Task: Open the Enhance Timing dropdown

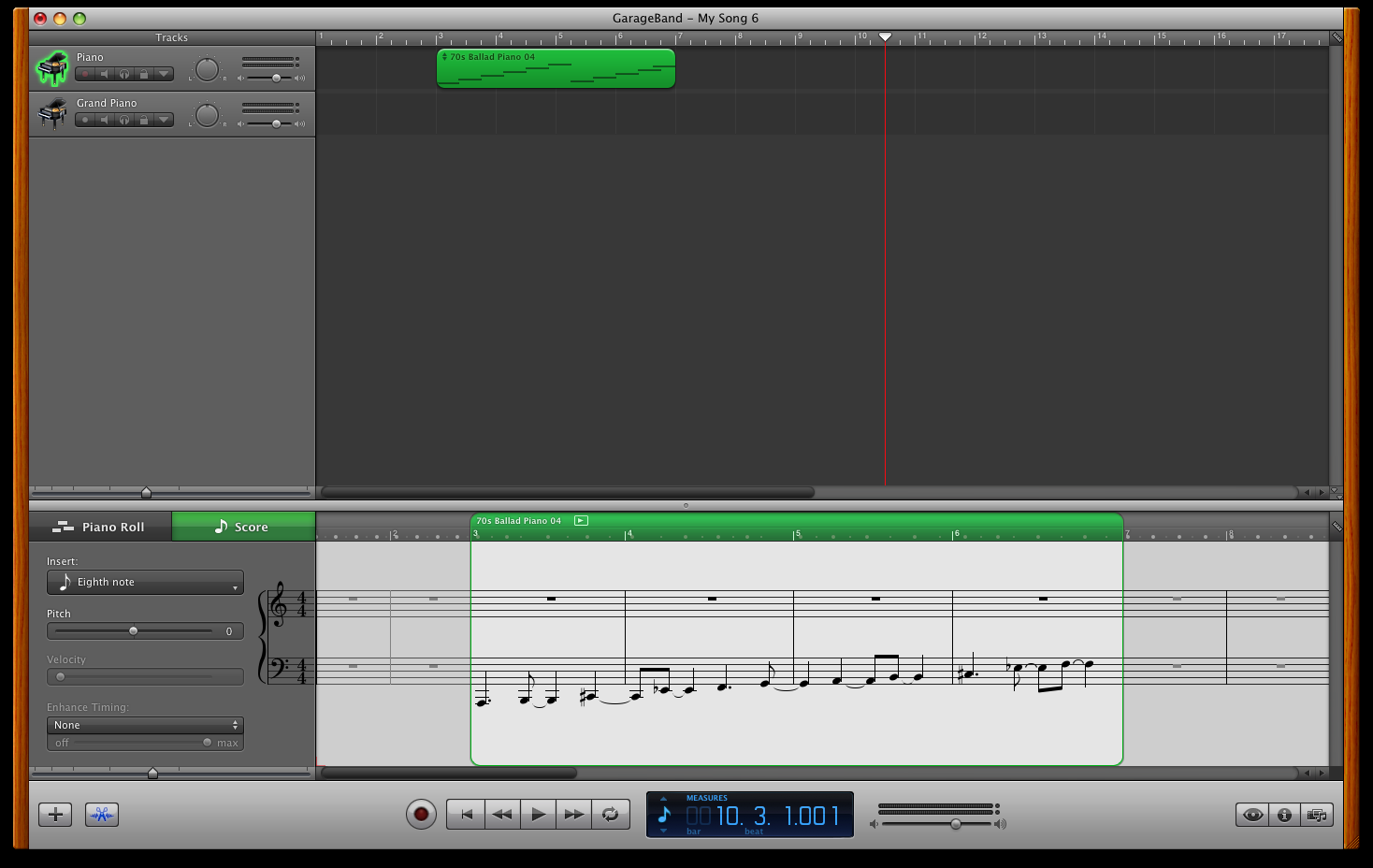Action: pos(145,725)
